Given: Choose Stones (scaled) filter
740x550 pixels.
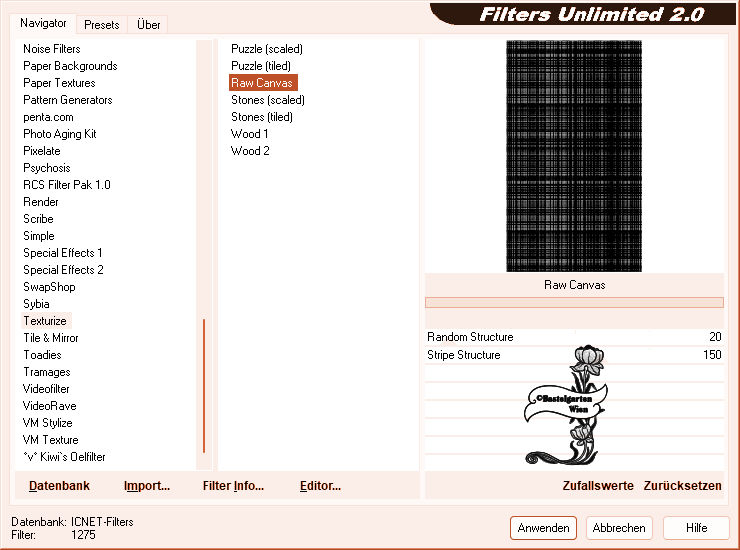Looking at the screenshot, I should [268, 100].
